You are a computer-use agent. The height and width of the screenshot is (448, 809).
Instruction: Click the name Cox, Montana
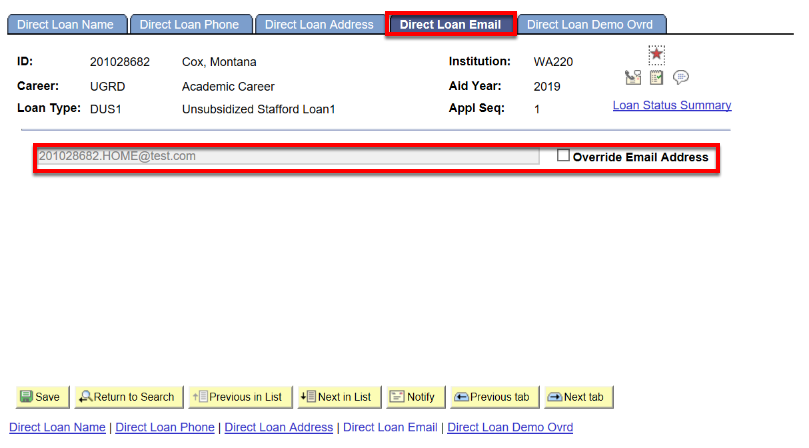point(219,62)
